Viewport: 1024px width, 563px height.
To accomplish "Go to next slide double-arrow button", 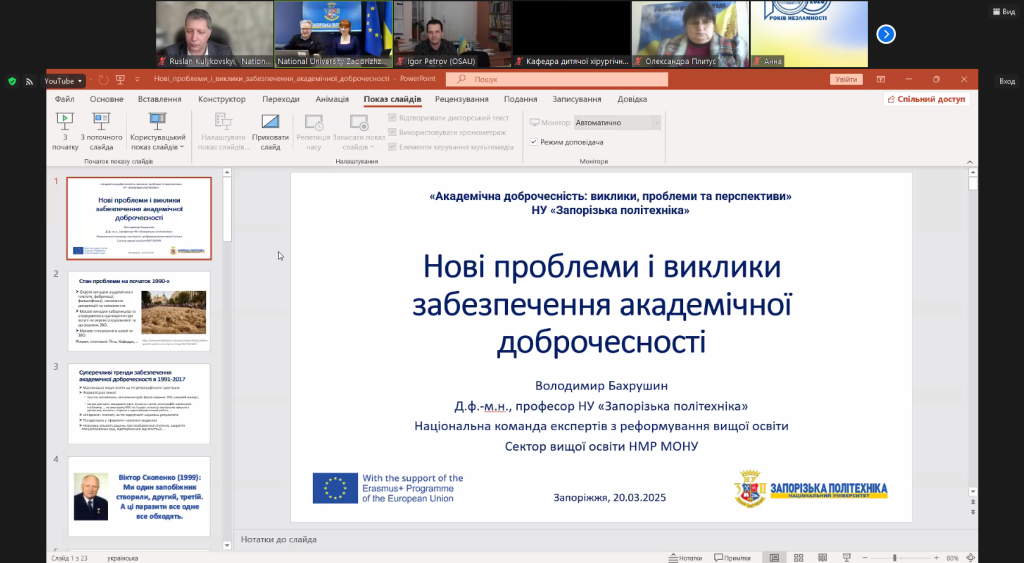I will click(973, 513).
